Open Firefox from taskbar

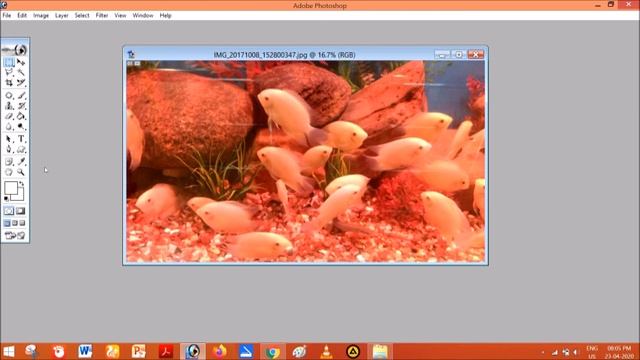[x=220, y=351]
